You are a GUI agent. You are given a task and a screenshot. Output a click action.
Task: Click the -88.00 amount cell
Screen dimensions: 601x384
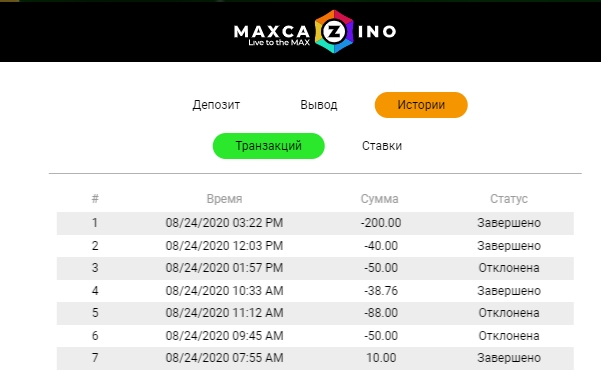381,313
